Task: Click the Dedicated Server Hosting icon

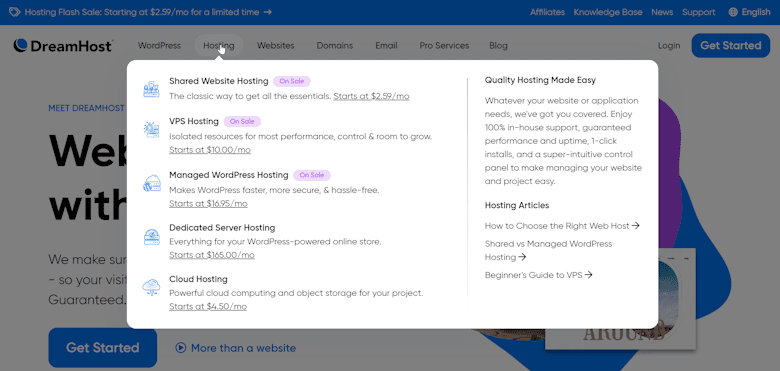Action: [151, 236]
